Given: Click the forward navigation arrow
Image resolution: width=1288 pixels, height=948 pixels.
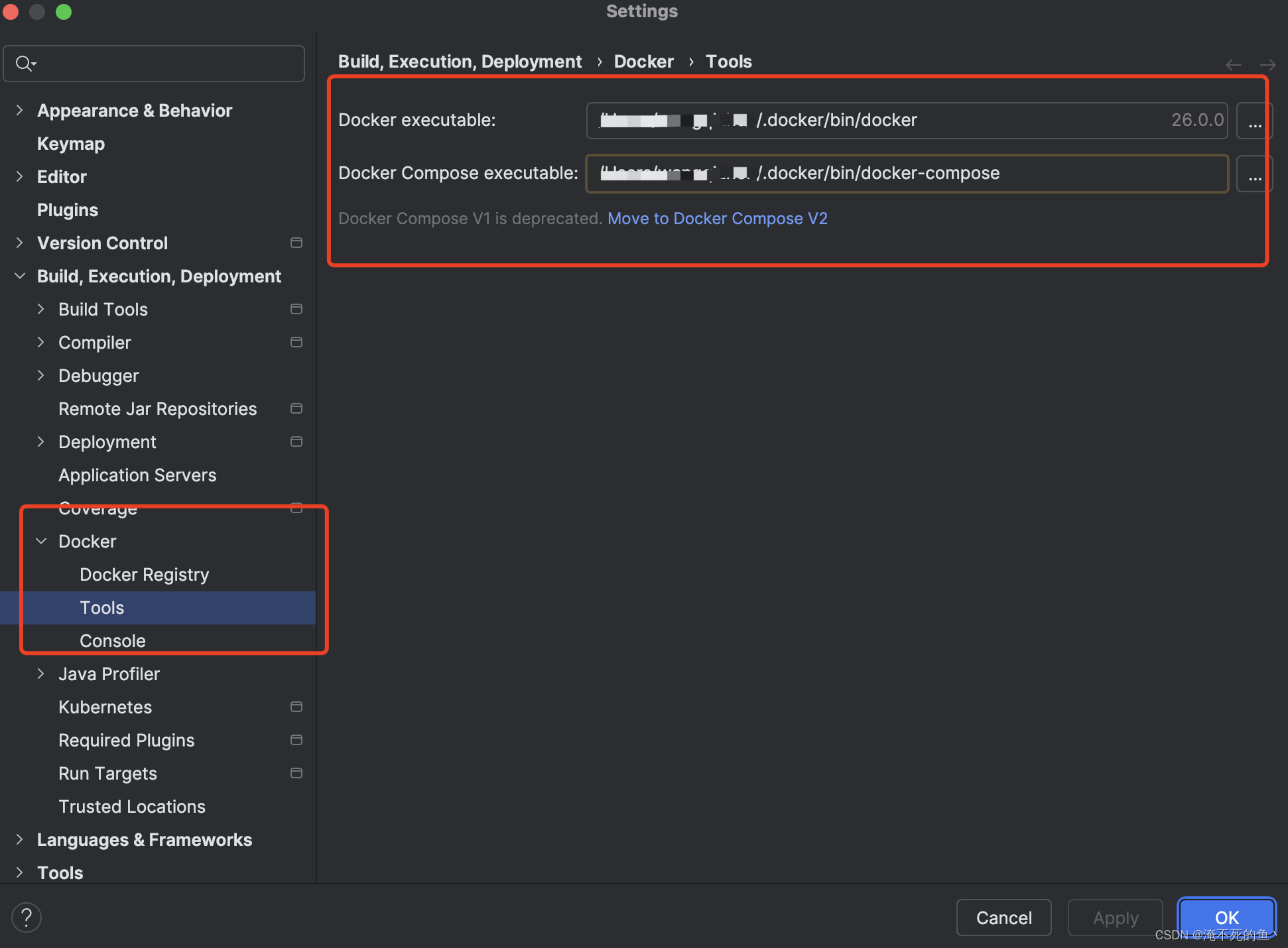Looking at the screenshot, I should 1267,65.
